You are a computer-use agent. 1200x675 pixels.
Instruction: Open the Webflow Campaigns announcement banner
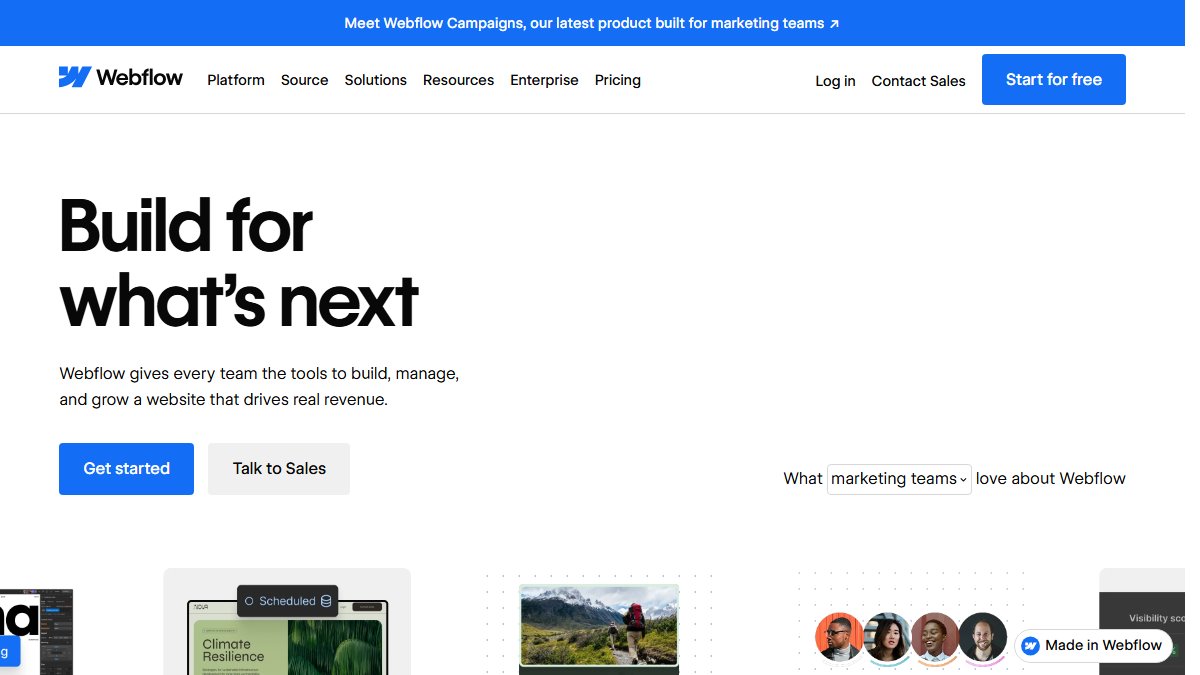[x=592, y=23]
